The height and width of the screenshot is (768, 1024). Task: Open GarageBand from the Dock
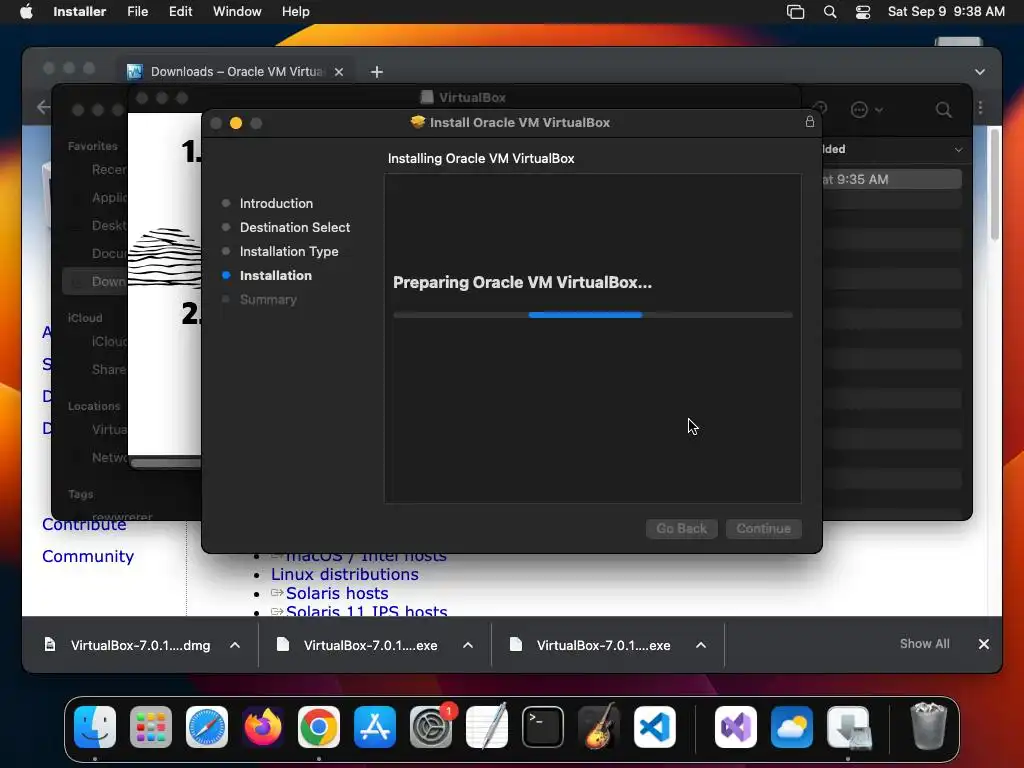pyautogui.click(x=599, y=727)
